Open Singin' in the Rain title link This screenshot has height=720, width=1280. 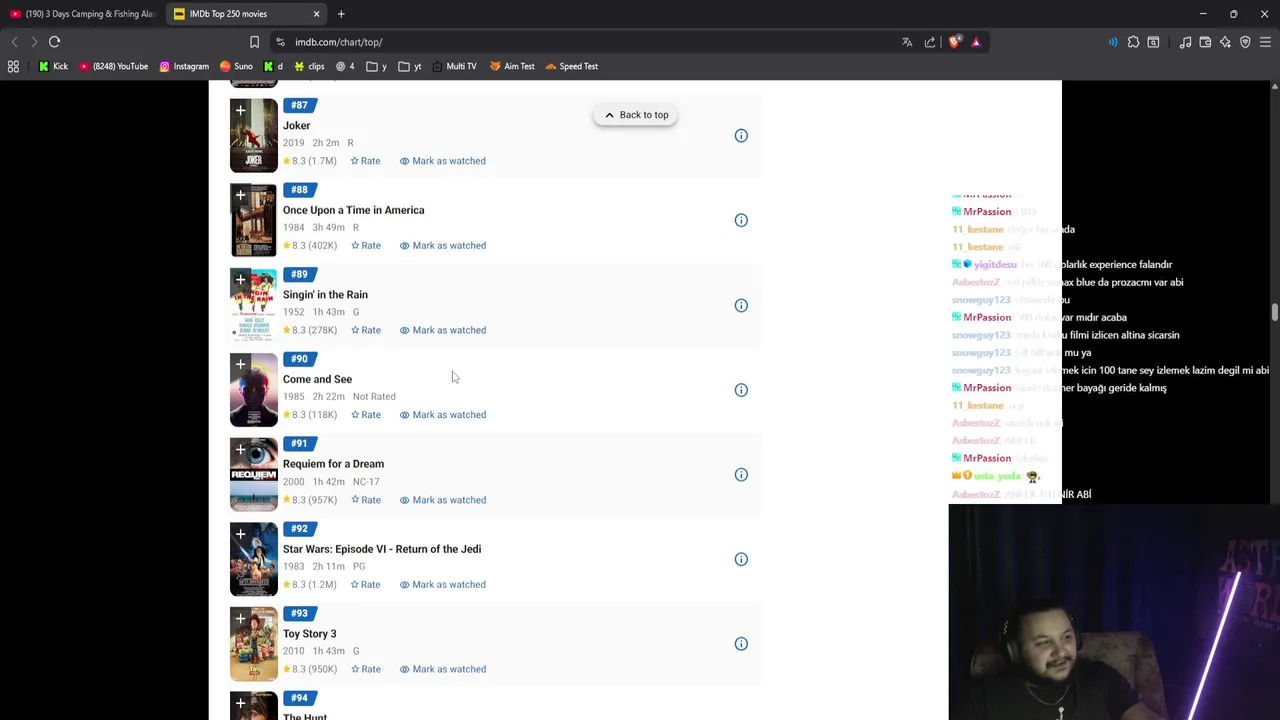[x=325, y=295]
